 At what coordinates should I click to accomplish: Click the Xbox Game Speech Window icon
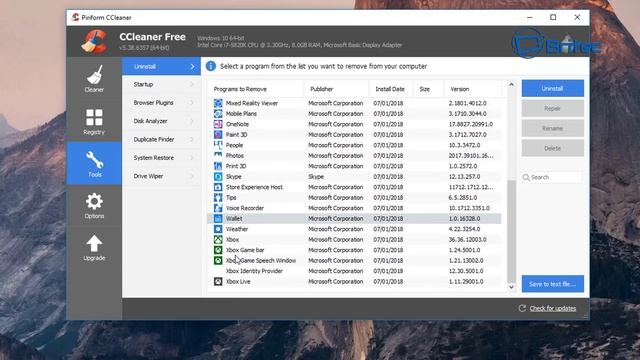click(218, 260)
